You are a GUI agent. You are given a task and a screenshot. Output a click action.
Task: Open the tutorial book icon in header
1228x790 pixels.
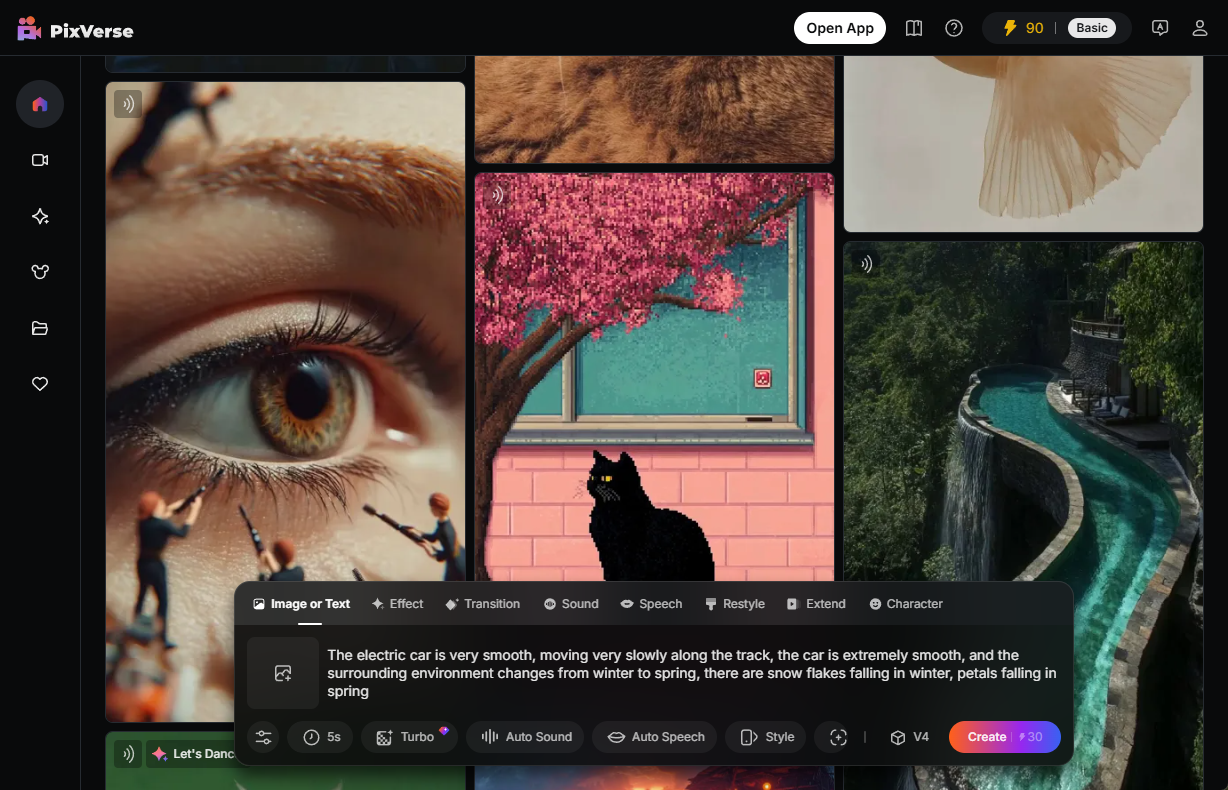(x=914, y=28)
